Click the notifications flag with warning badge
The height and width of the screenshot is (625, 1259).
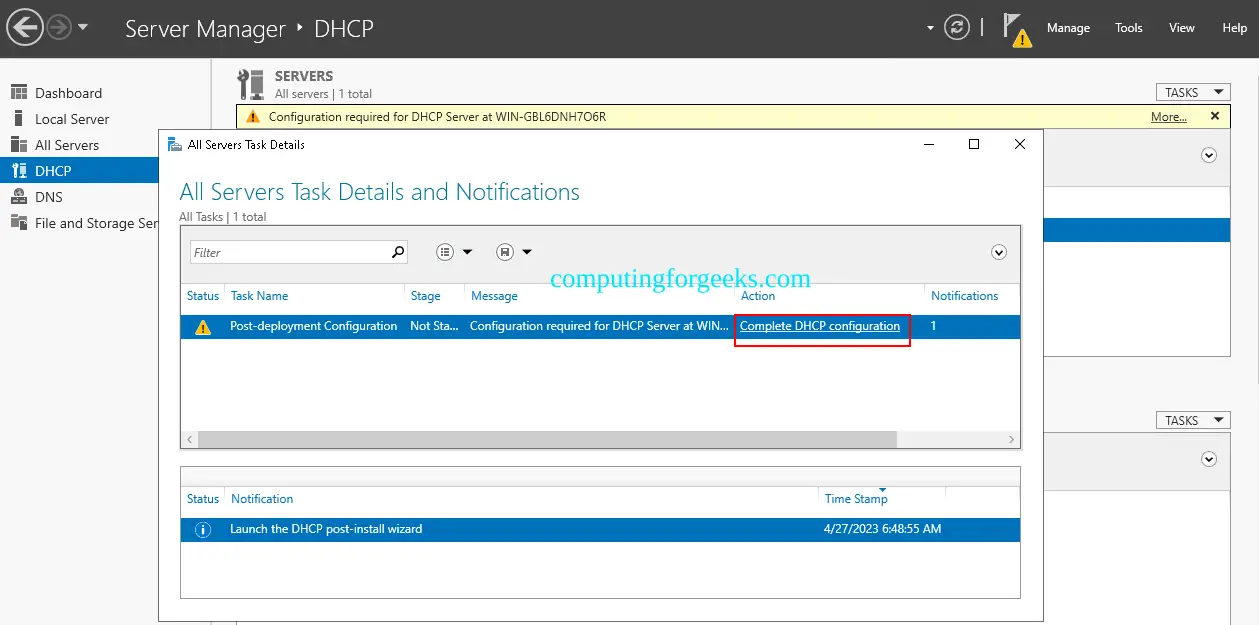[1017, 28]
